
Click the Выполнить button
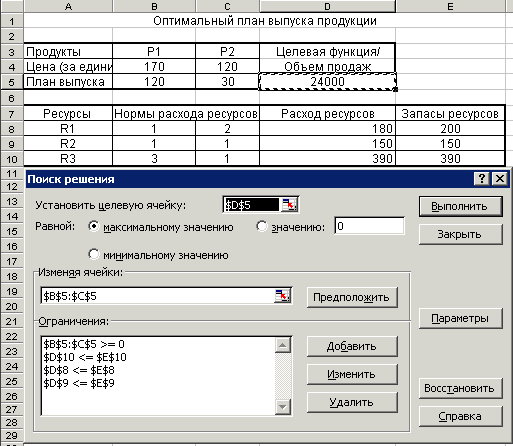[460, 206]
